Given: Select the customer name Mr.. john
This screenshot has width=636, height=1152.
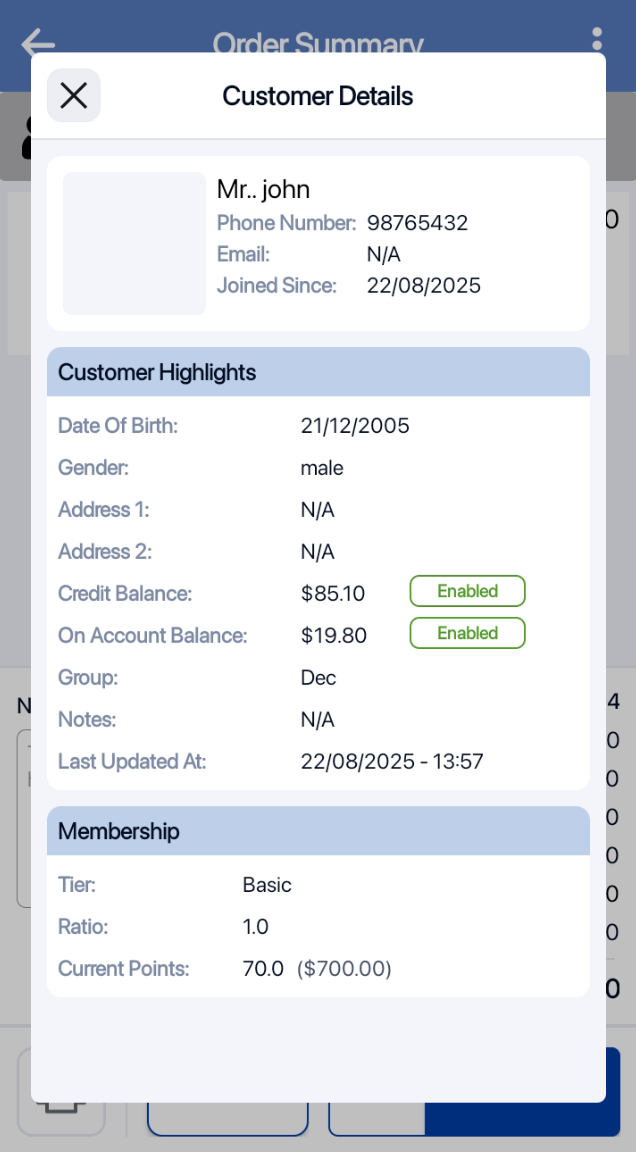Looking at the screenshot, I should [264, 190].
